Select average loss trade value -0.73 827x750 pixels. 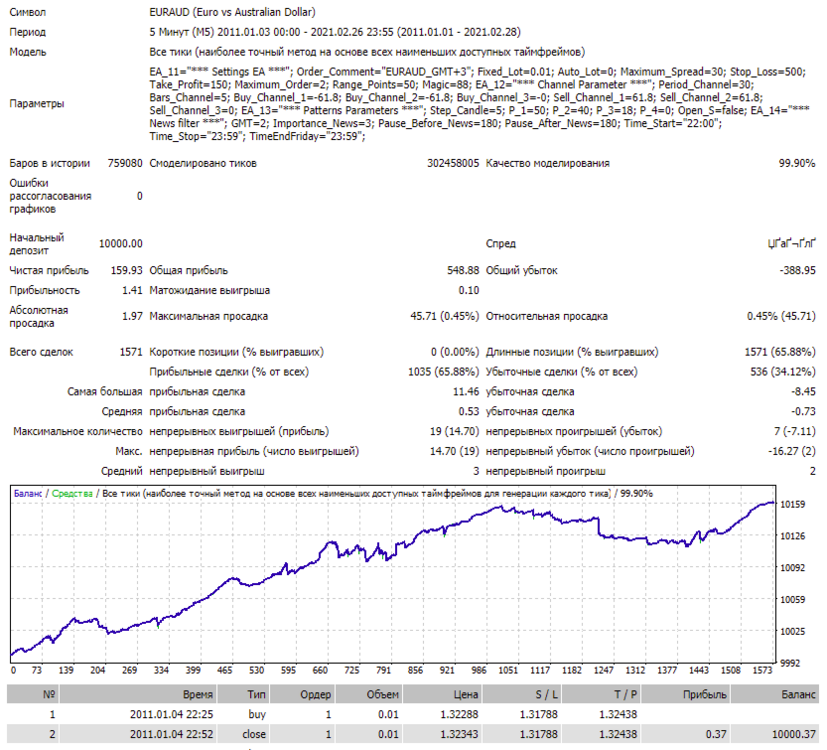803,412
